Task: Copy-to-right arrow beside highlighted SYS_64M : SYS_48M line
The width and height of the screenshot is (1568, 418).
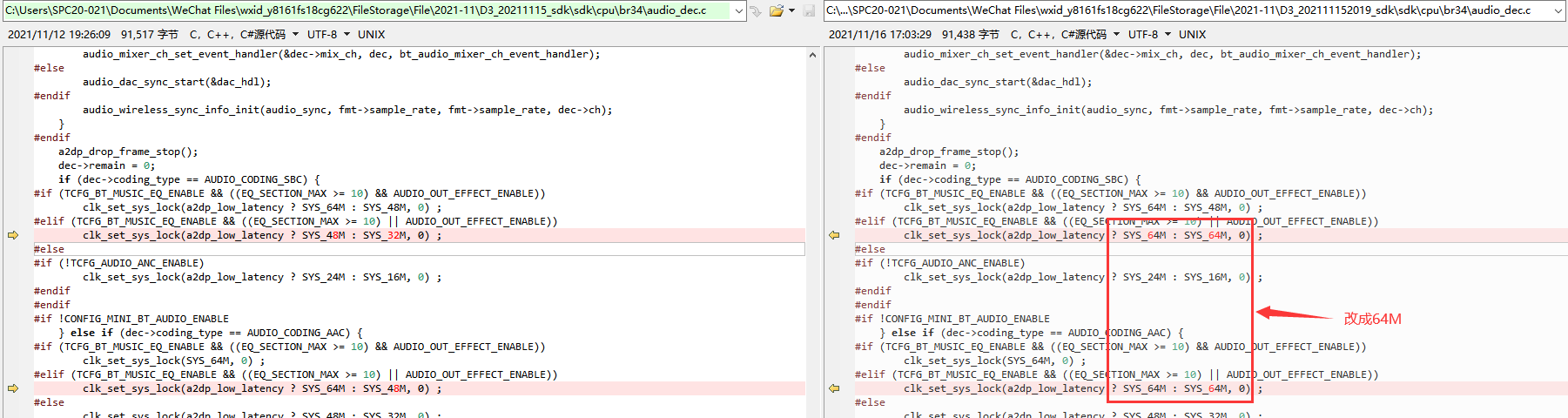Action: point(13,388)
